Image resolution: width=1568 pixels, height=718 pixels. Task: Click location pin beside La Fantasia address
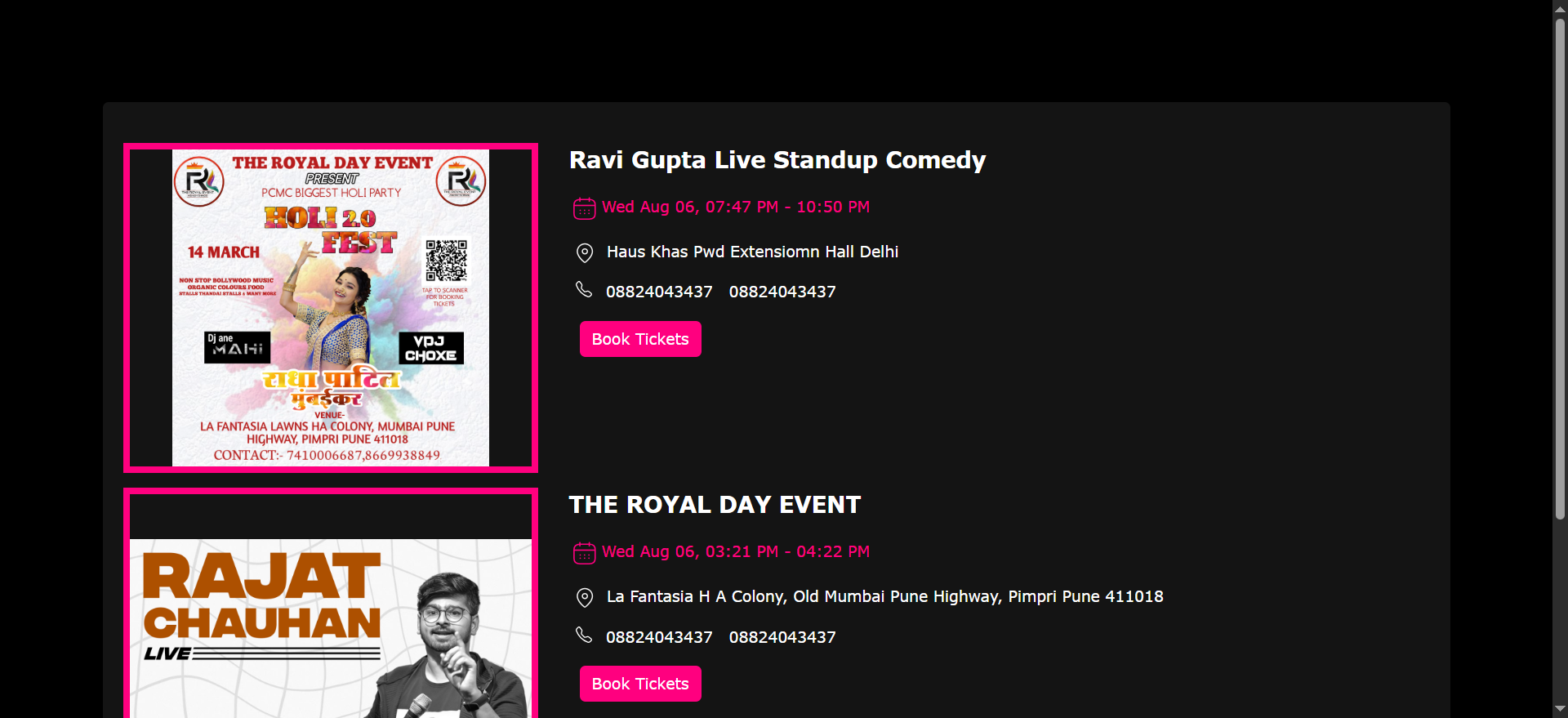click(585, 597)
